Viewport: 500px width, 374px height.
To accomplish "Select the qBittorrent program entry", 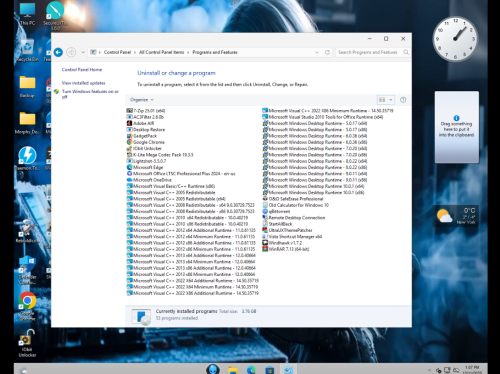I will (x=276, y=211).
